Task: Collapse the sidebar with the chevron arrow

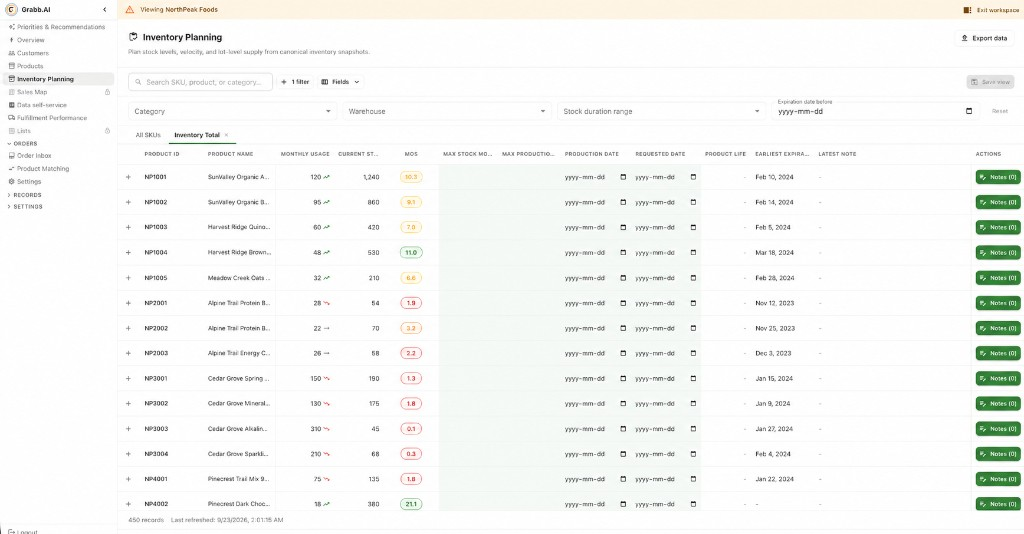Action: 104,10
